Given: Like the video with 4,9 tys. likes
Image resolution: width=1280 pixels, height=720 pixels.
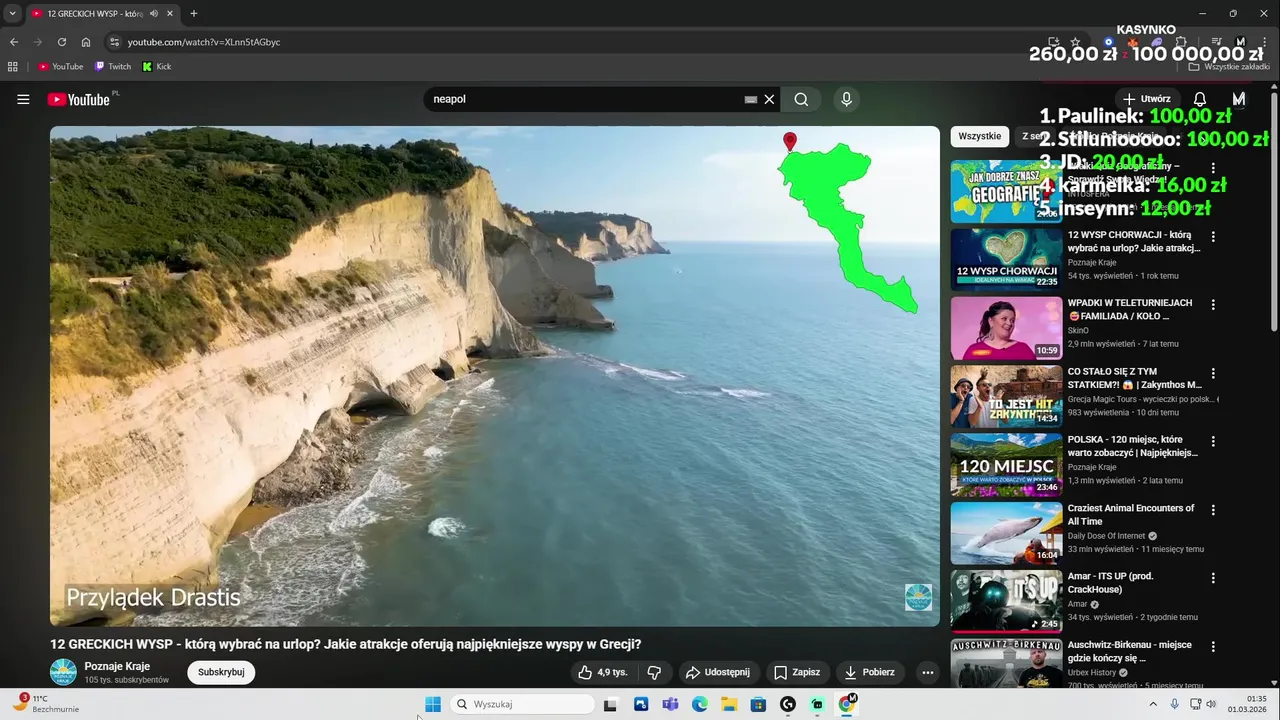Looking at the screenshot, I should tap(603, 672).
